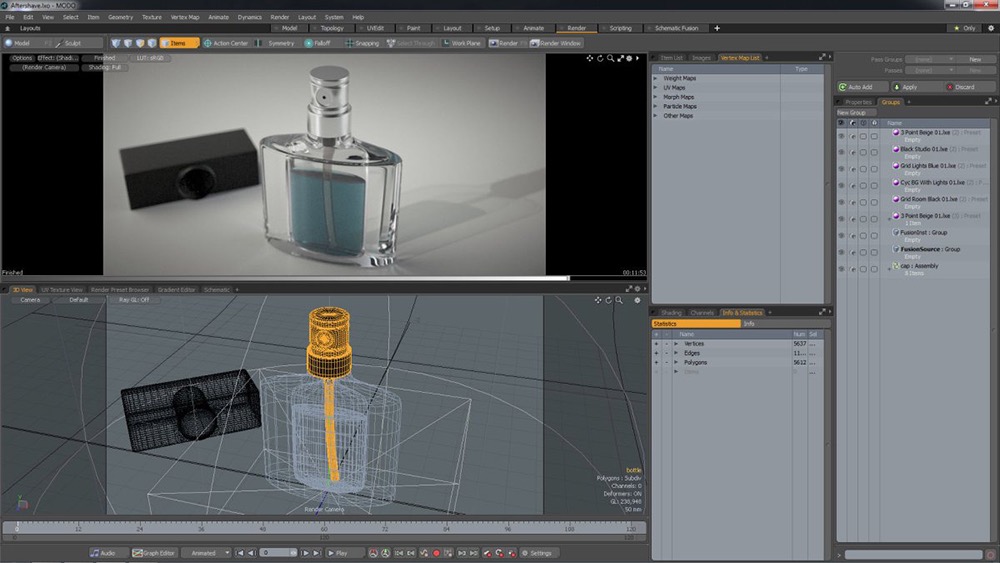
Task: Open the Animated keying dropdown
Action: [205, 553]
